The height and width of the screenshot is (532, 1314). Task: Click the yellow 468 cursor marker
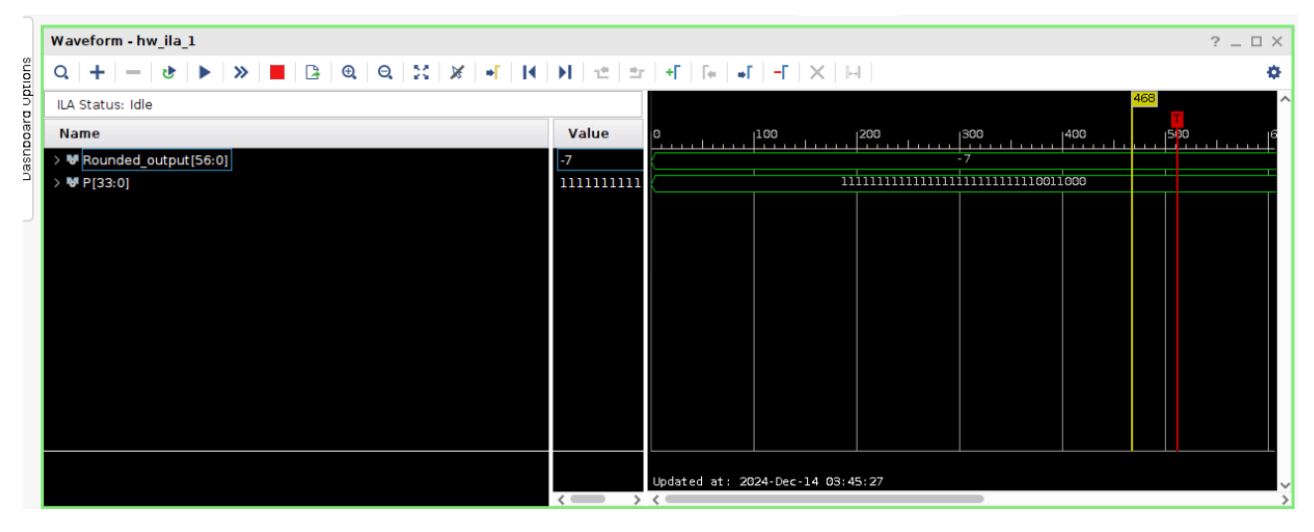click(1143, 98)
